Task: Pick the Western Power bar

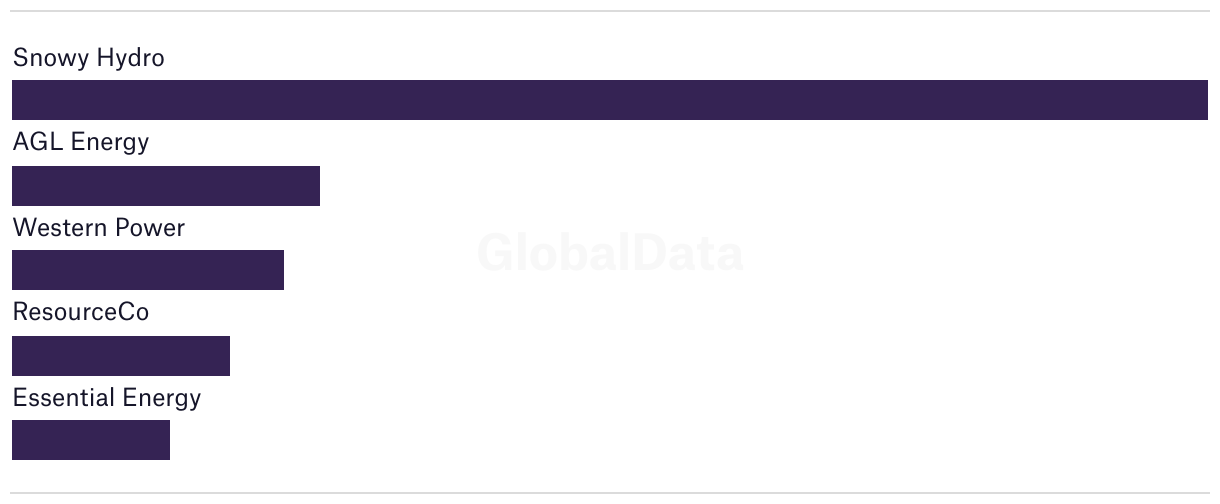Action: (148, 270)
